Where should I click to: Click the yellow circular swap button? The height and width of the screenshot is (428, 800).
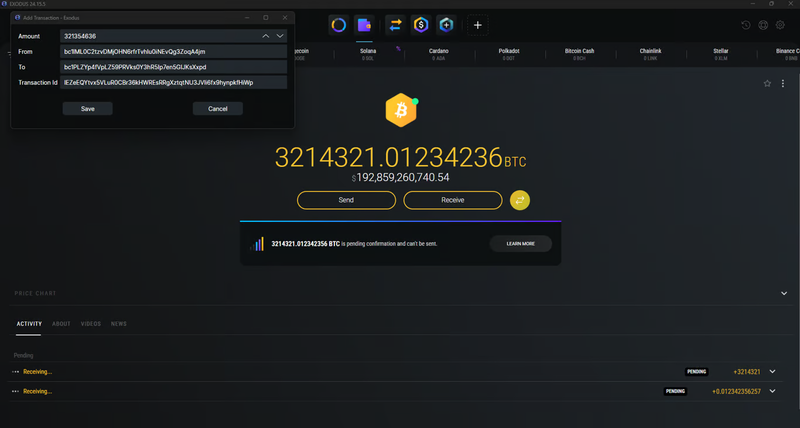[x=520, y=200]
